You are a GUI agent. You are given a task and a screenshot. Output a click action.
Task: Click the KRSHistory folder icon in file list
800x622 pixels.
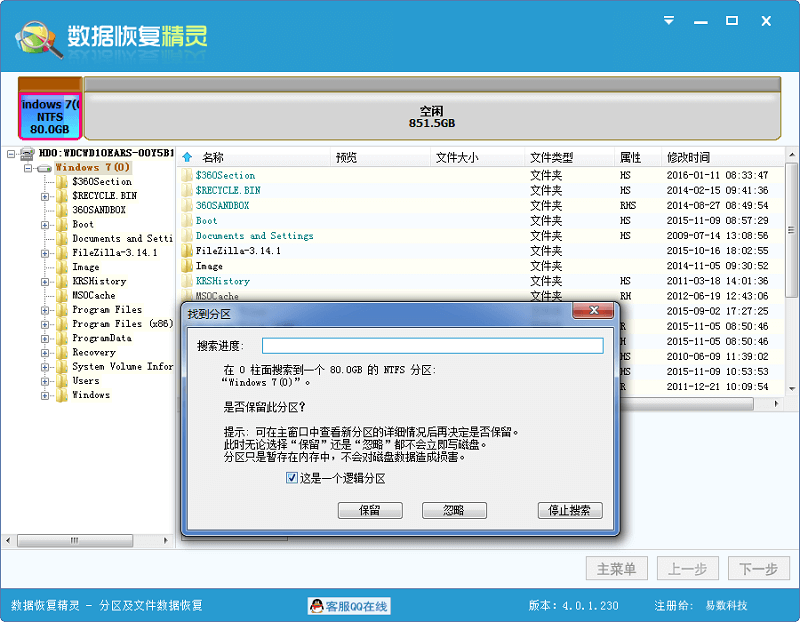pos(187,281)
